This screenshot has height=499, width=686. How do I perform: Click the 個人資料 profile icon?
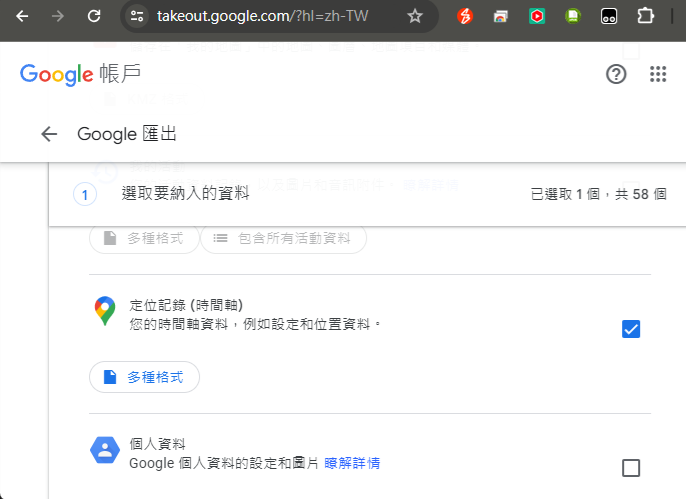pos(105,450)
